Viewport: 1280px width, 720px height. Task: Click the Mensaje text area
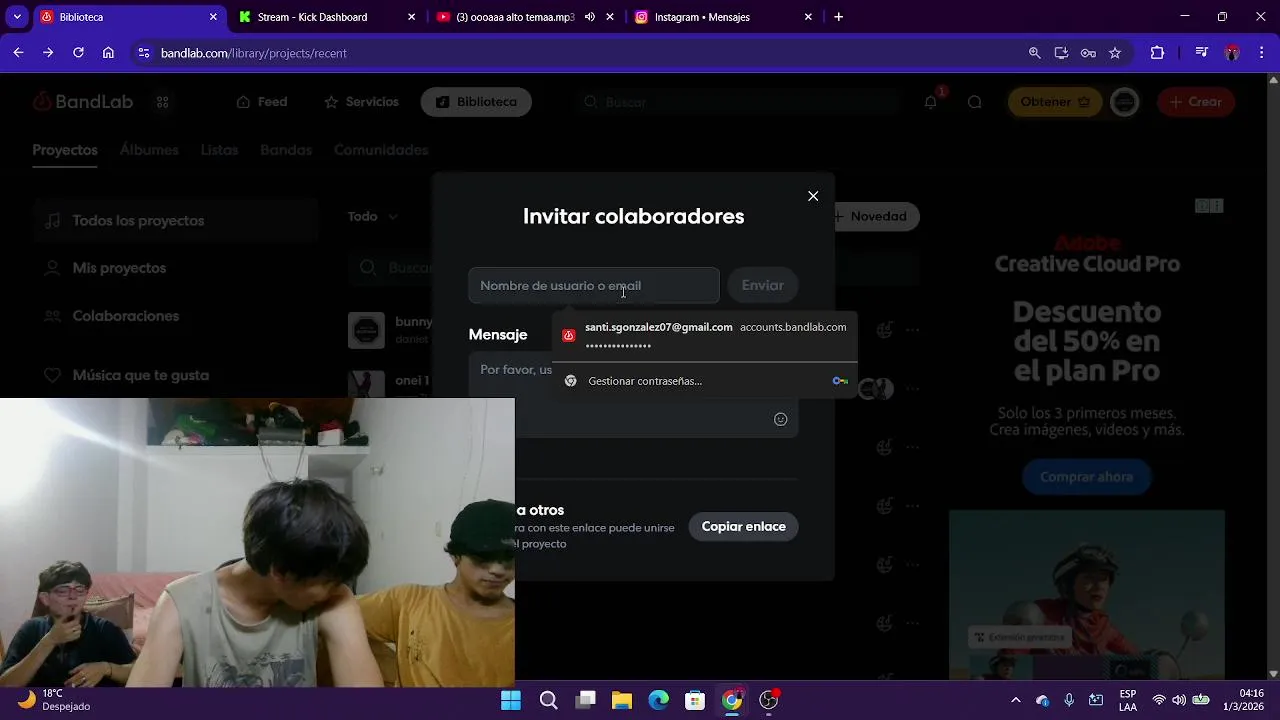[x=633, y=395]
